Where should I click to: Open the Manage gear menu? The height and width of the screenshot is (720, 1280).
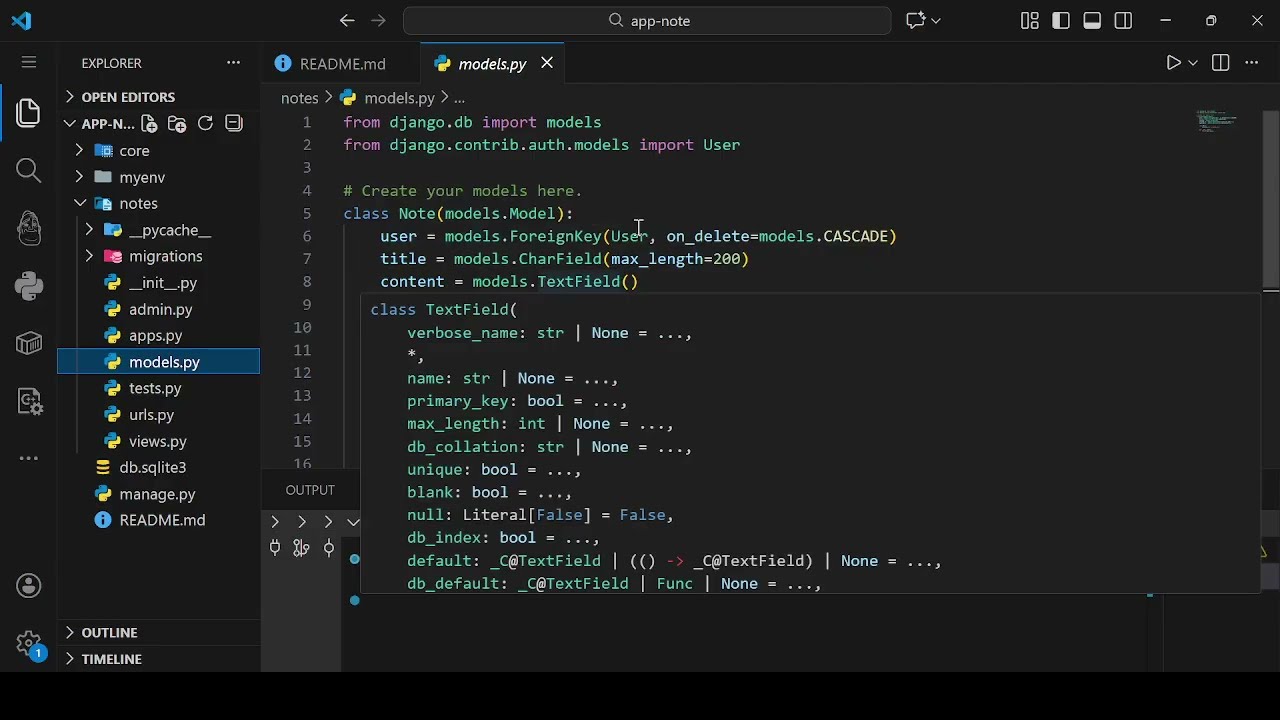[x=28, y=643]
